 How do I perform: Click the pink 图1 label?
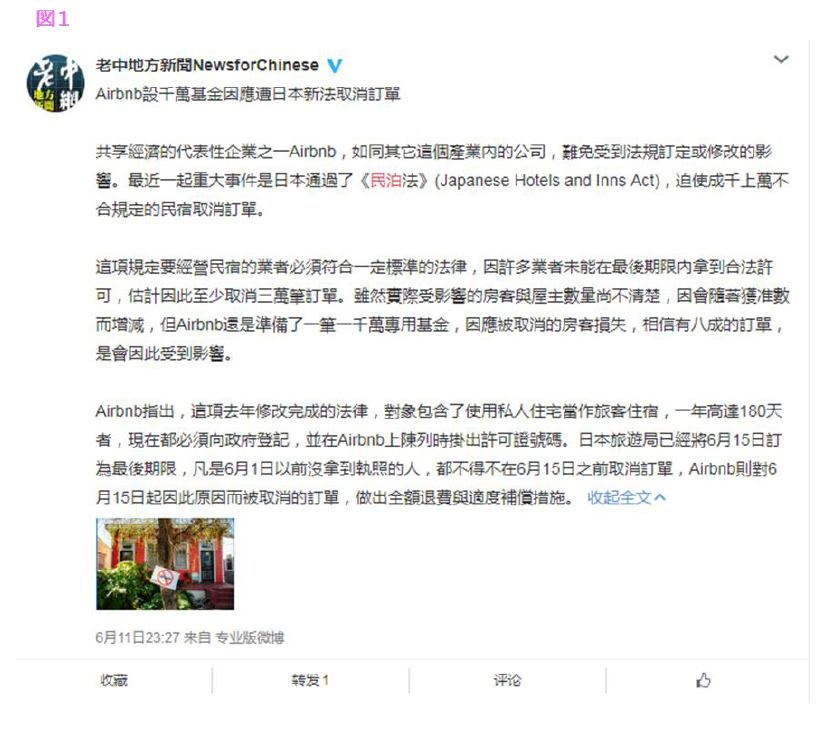coord(52,19)
